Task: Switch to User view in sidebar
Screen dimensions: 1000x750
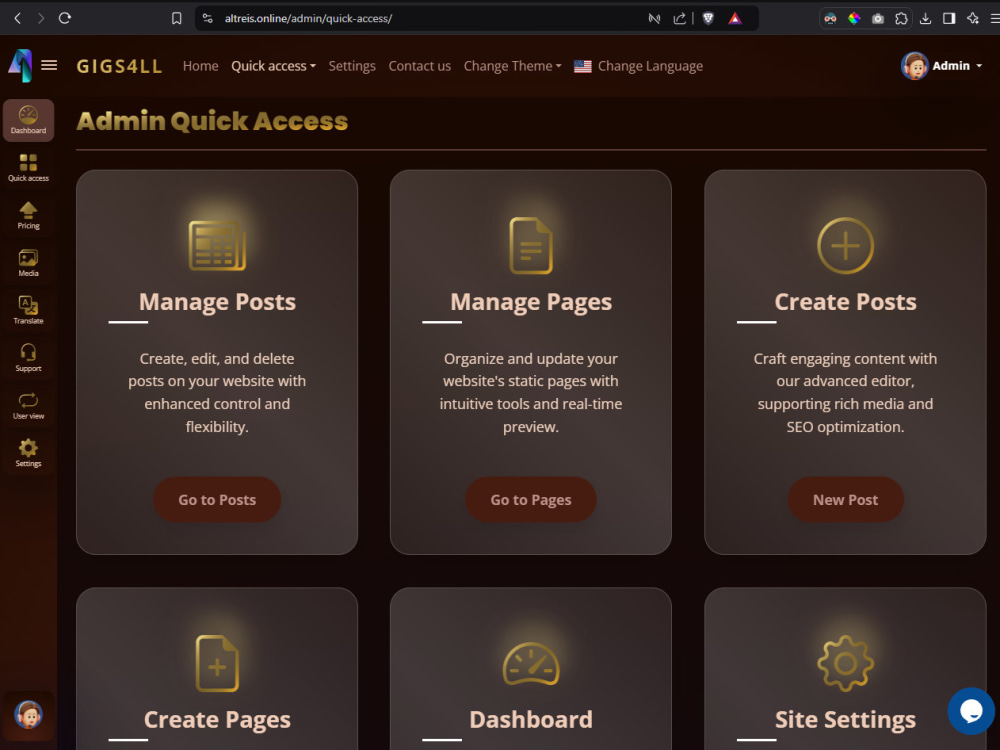Action: [28, 406]
